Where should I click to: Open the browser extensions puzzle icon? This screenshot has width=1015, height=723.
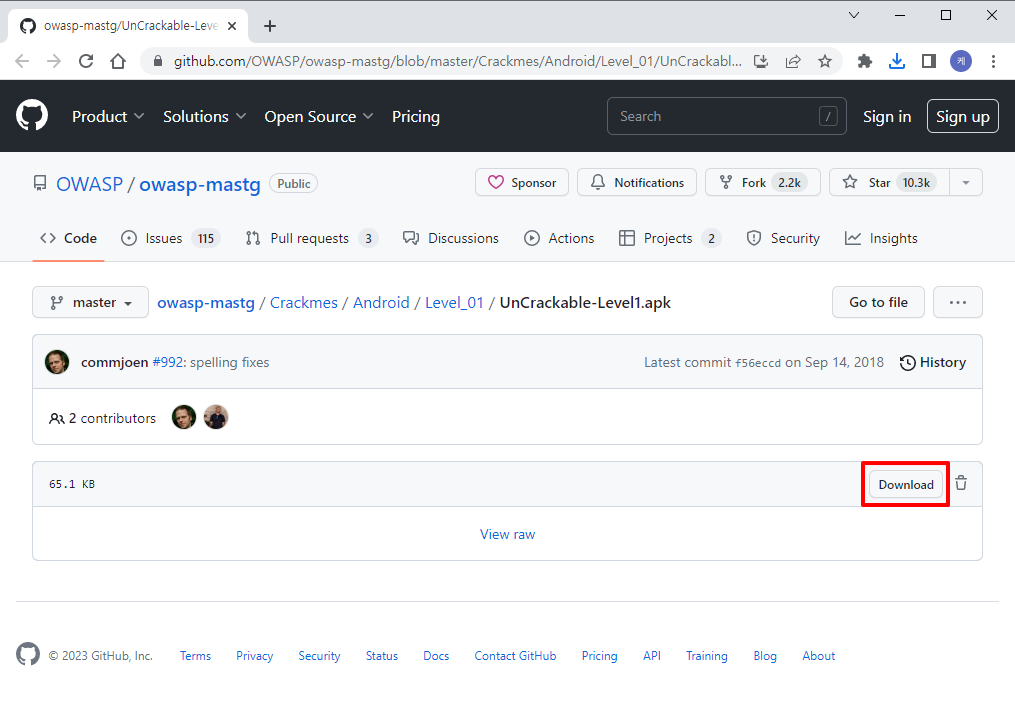click(x=864, y=61)
